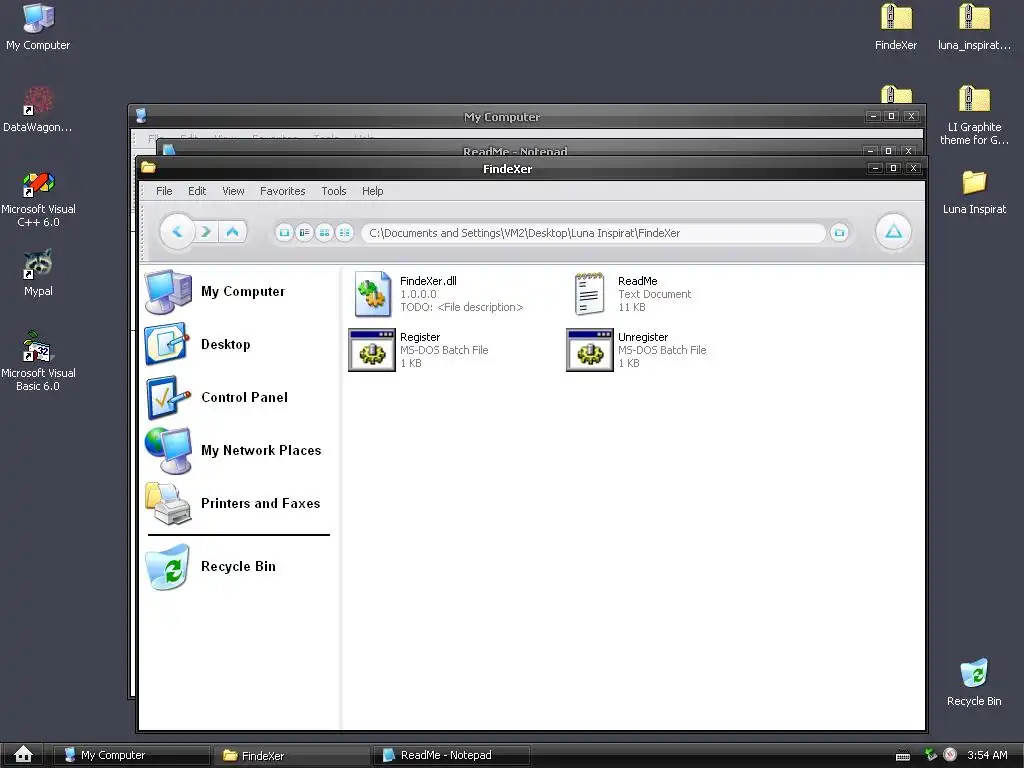The height and width of the screenshot is (768, 1024).
Task: Click the second view-mode toolbar icon
Action: click(x=304, y=232)
